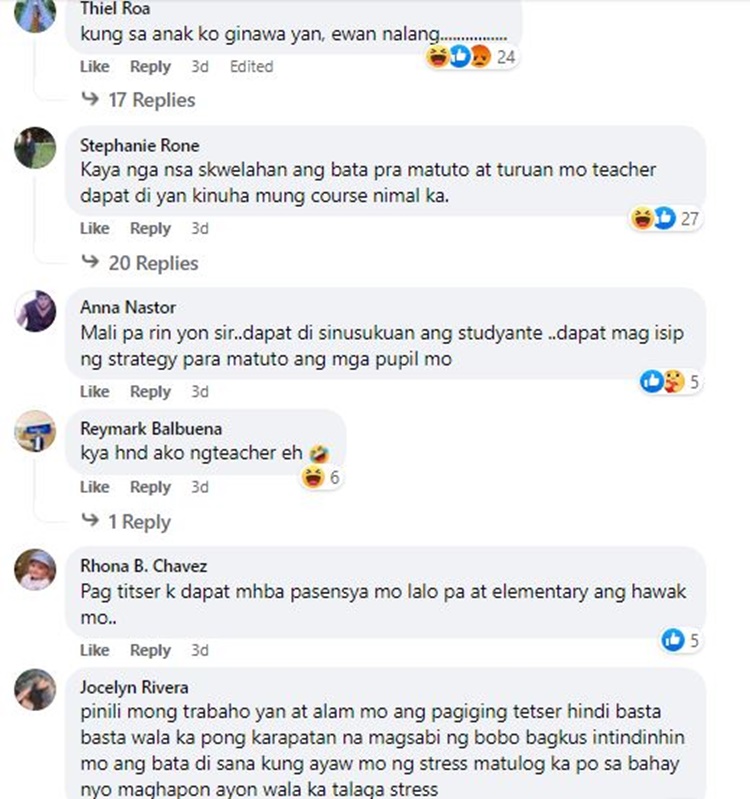Open reaction icons on Thiel Roa's comment
This screenshot has width=750, height=799.
coord(460,57)
